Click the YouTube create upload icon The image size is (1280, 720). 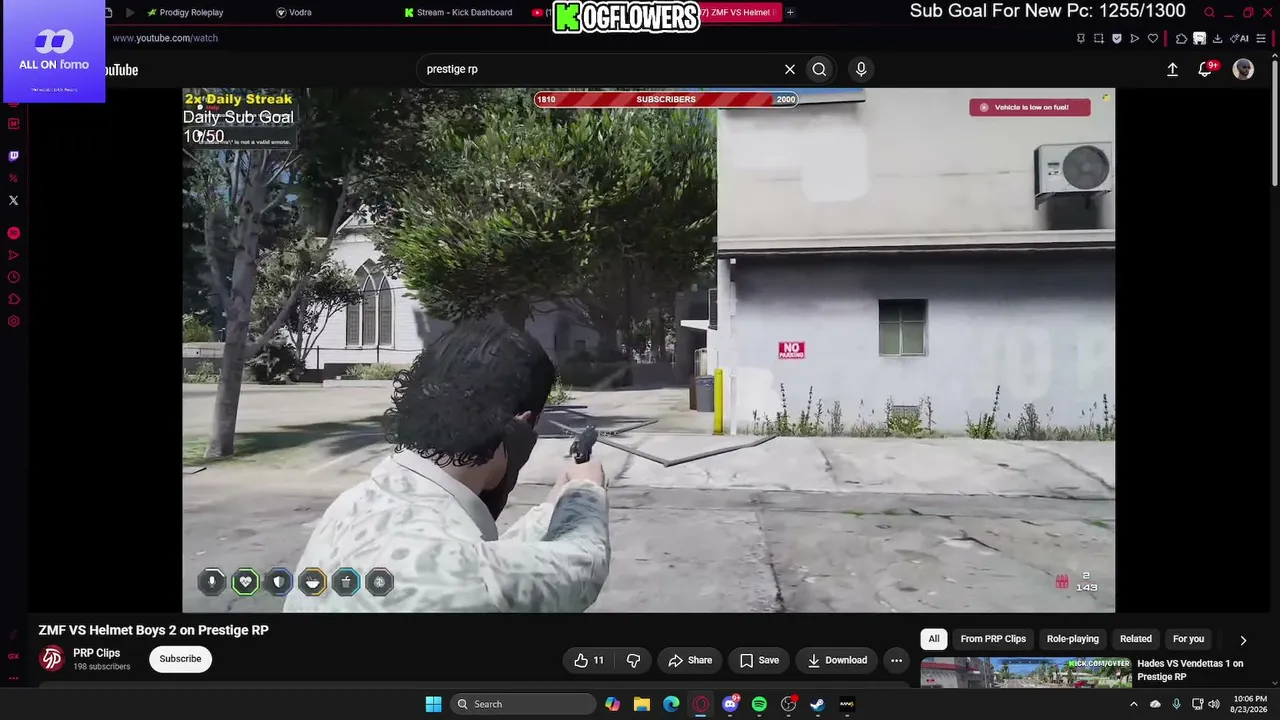(x=1172, y=69)
